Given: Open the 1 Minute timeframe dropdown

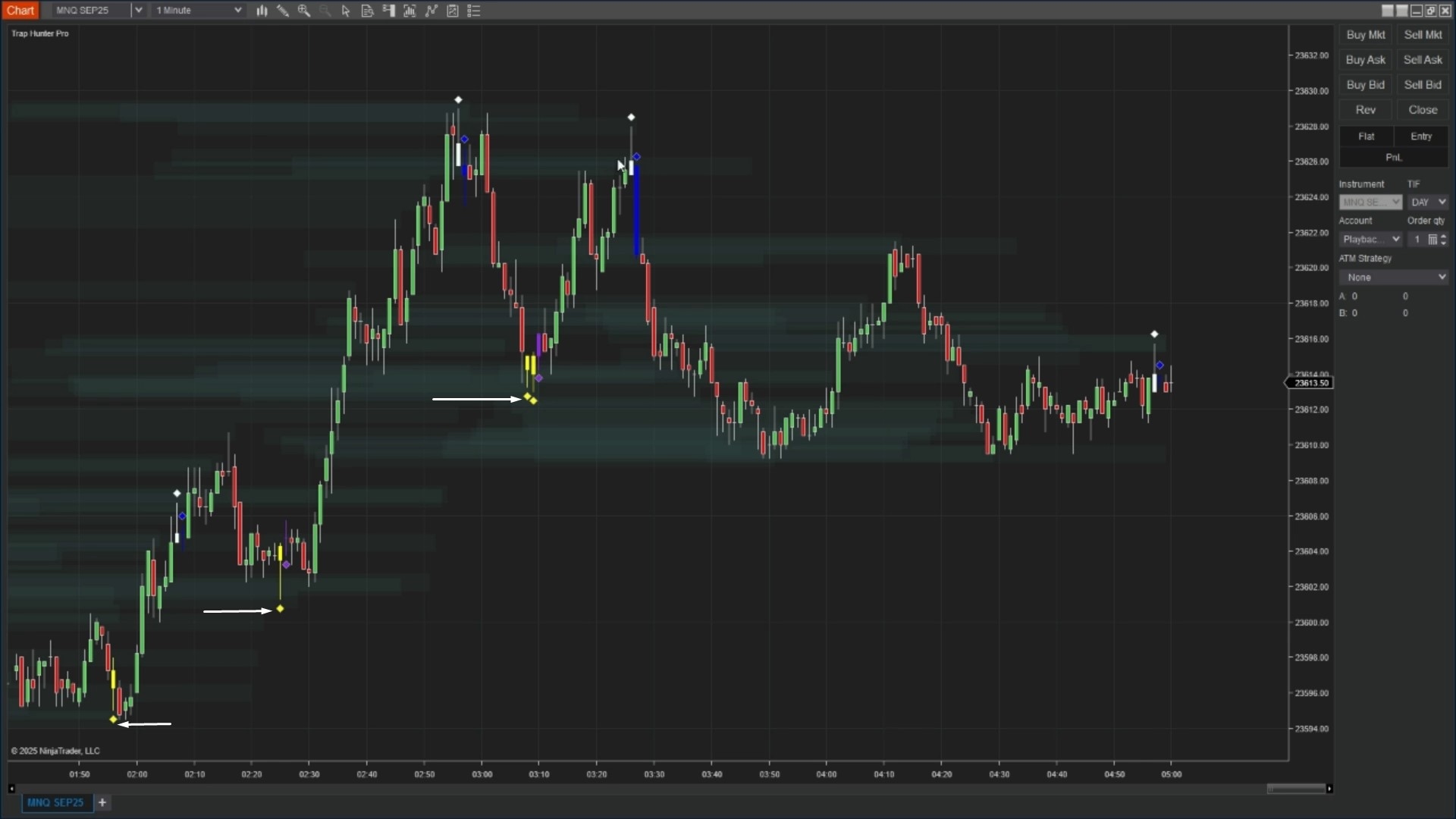Looking at the screenshot, I should point(237,10).
